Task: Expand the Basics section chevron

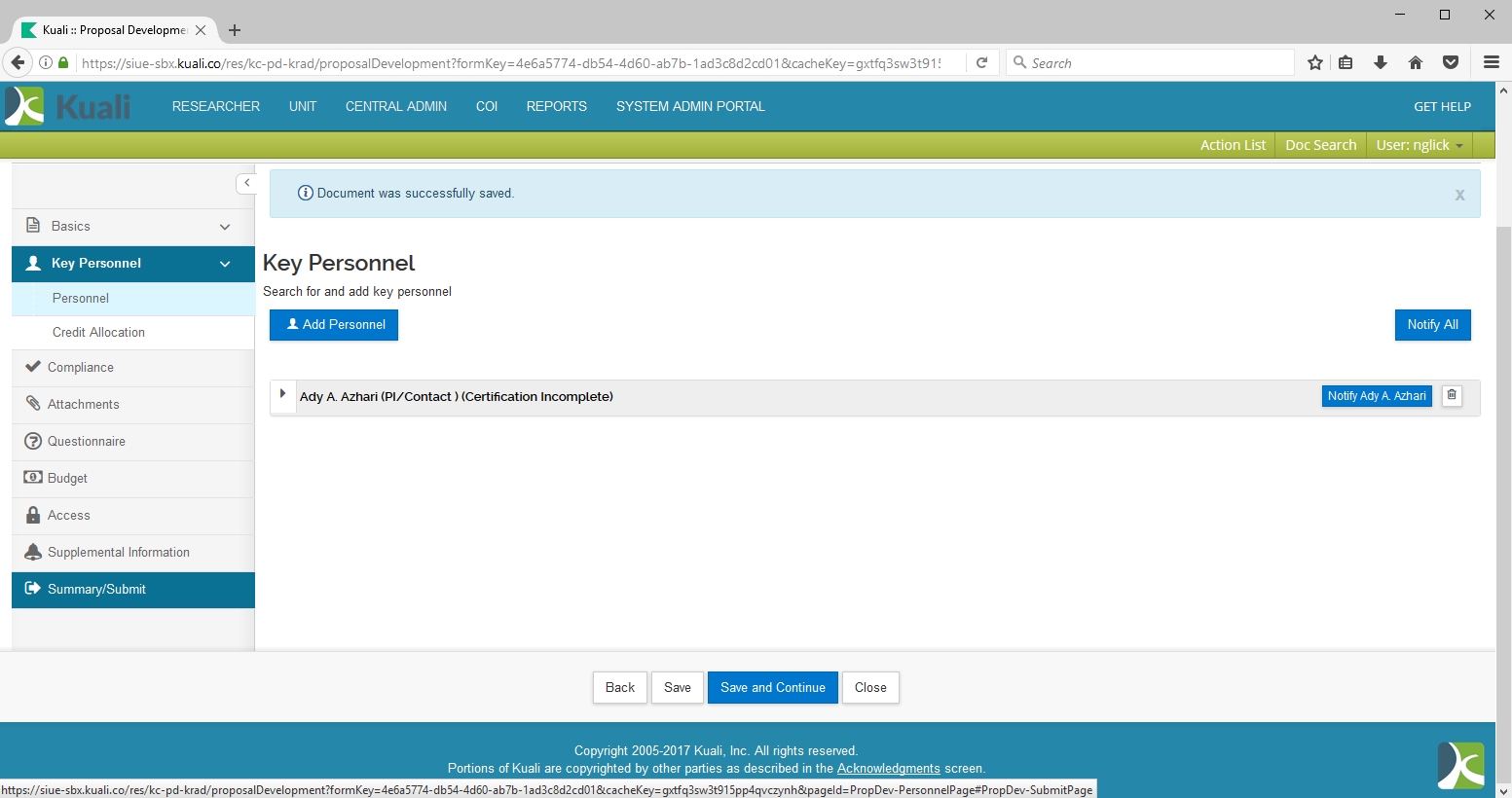Action: (225, 227)
